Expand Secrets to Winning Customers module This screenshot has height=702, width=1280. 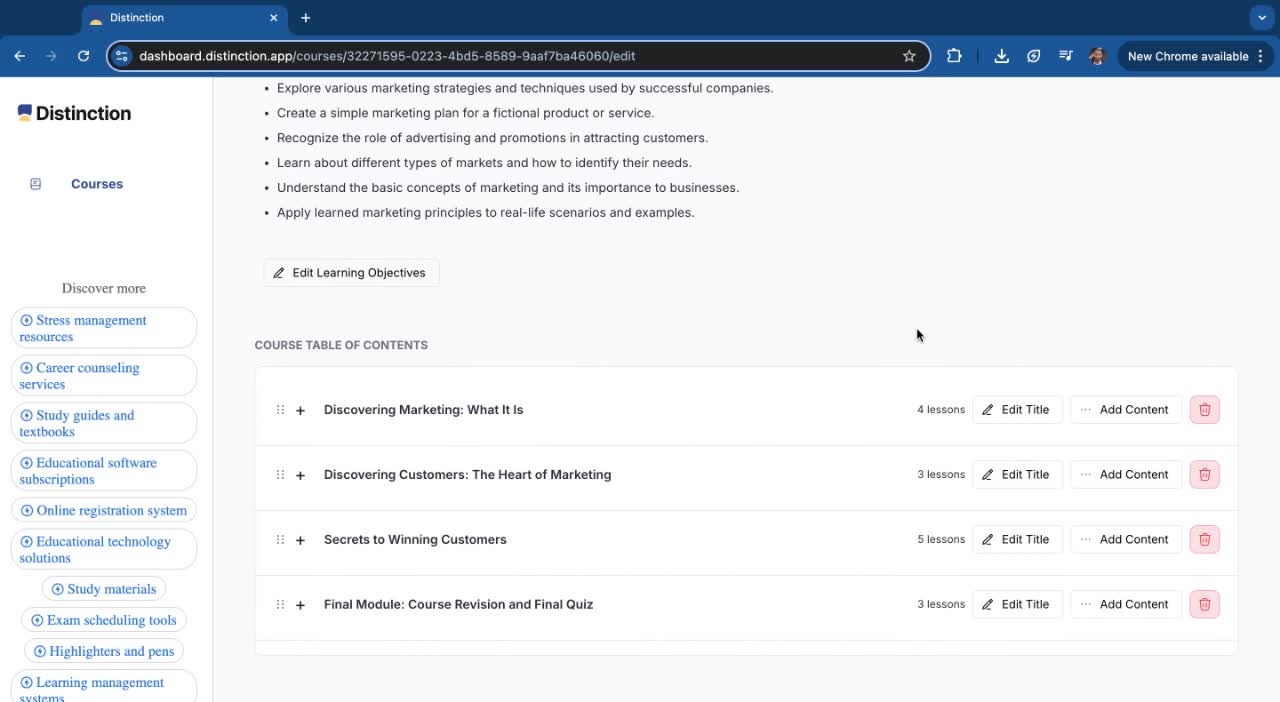300,540
